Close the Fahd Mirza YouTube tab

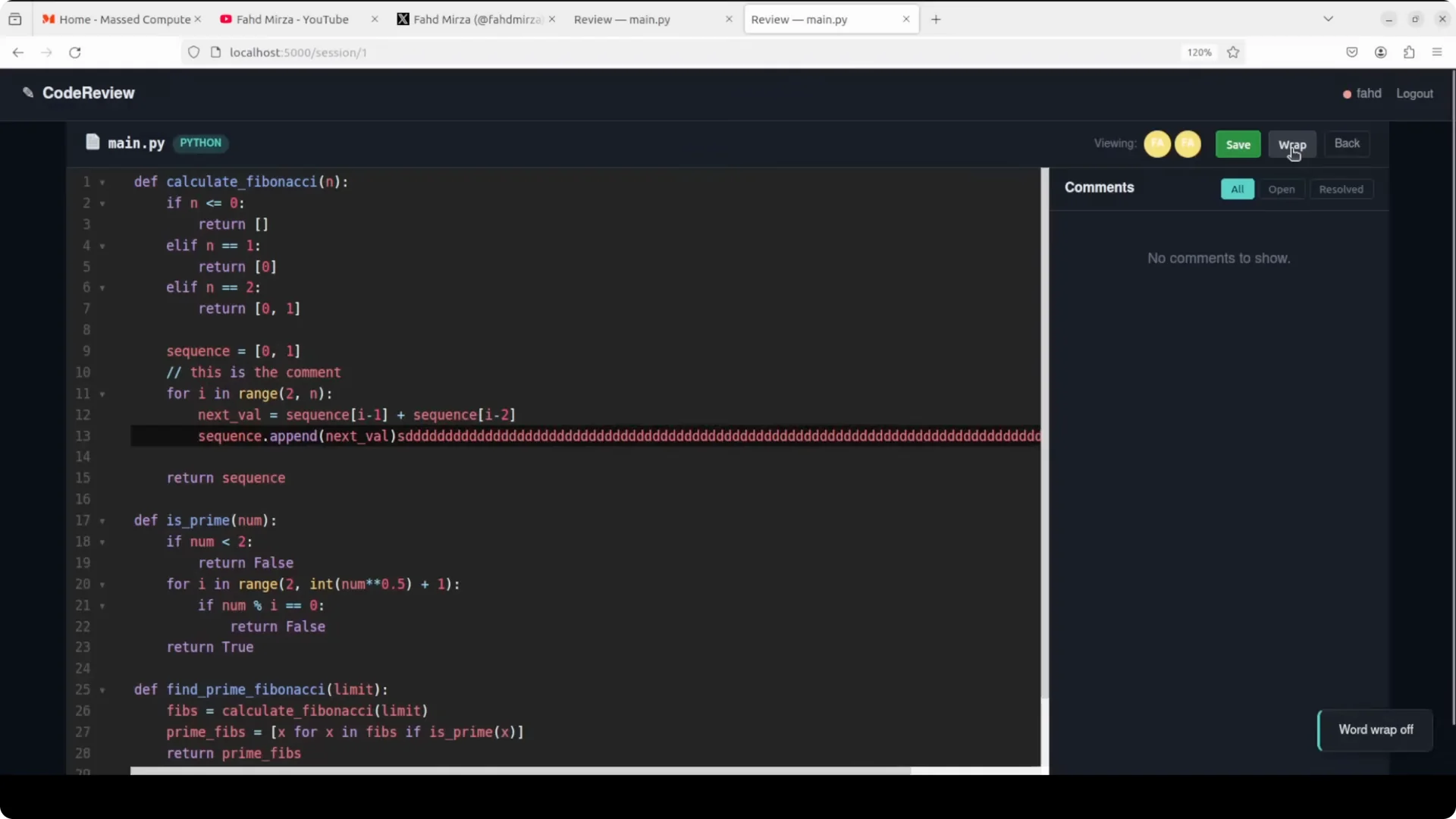[x=375, y=19]
